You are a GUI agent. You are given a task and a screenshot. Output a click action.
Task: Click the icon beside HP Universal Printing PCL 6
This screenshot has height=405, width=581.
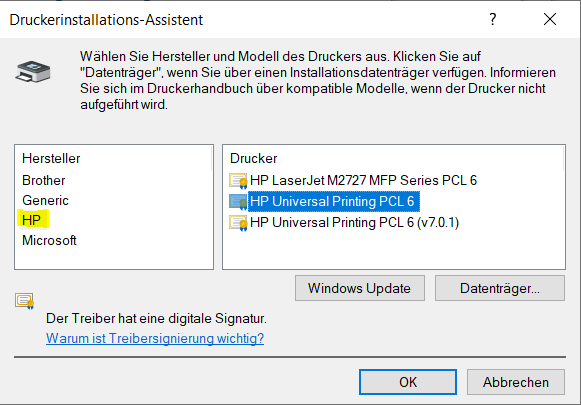pos(238,202)
